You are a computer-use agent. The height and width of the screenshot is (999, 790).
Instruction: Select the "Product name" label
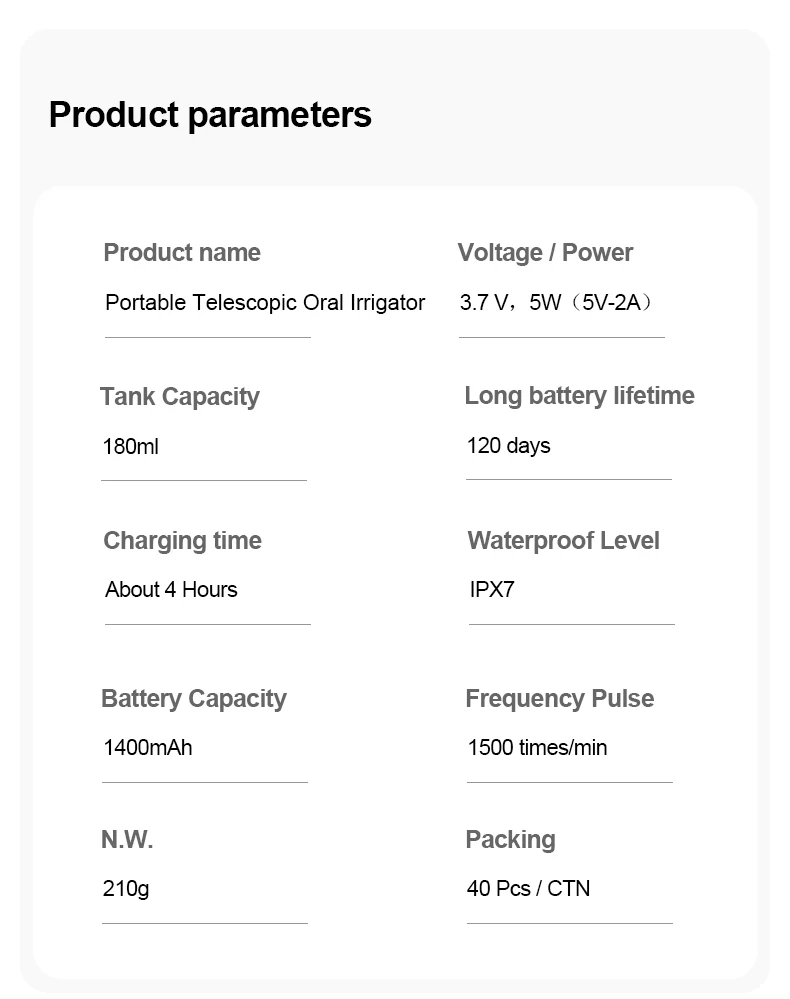182,253
